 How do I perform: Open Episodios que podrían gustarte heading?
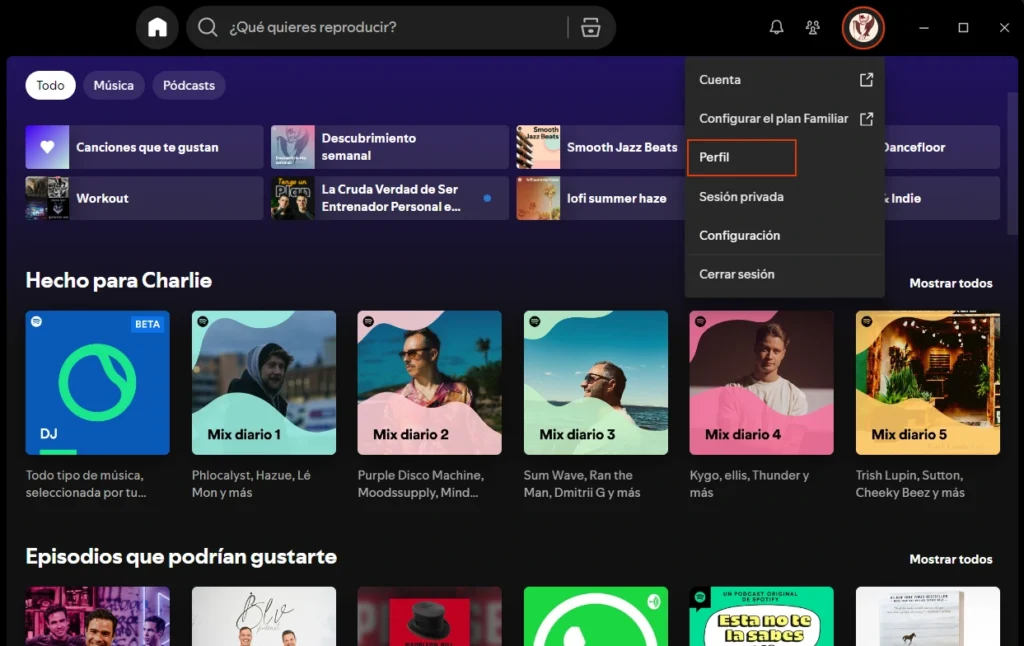[181, 557]
